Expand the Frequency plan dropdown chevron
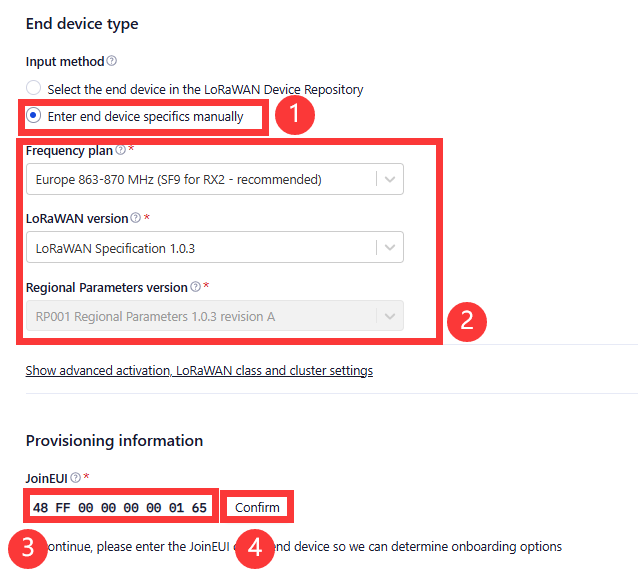638x584 pixels. (390, 179)
